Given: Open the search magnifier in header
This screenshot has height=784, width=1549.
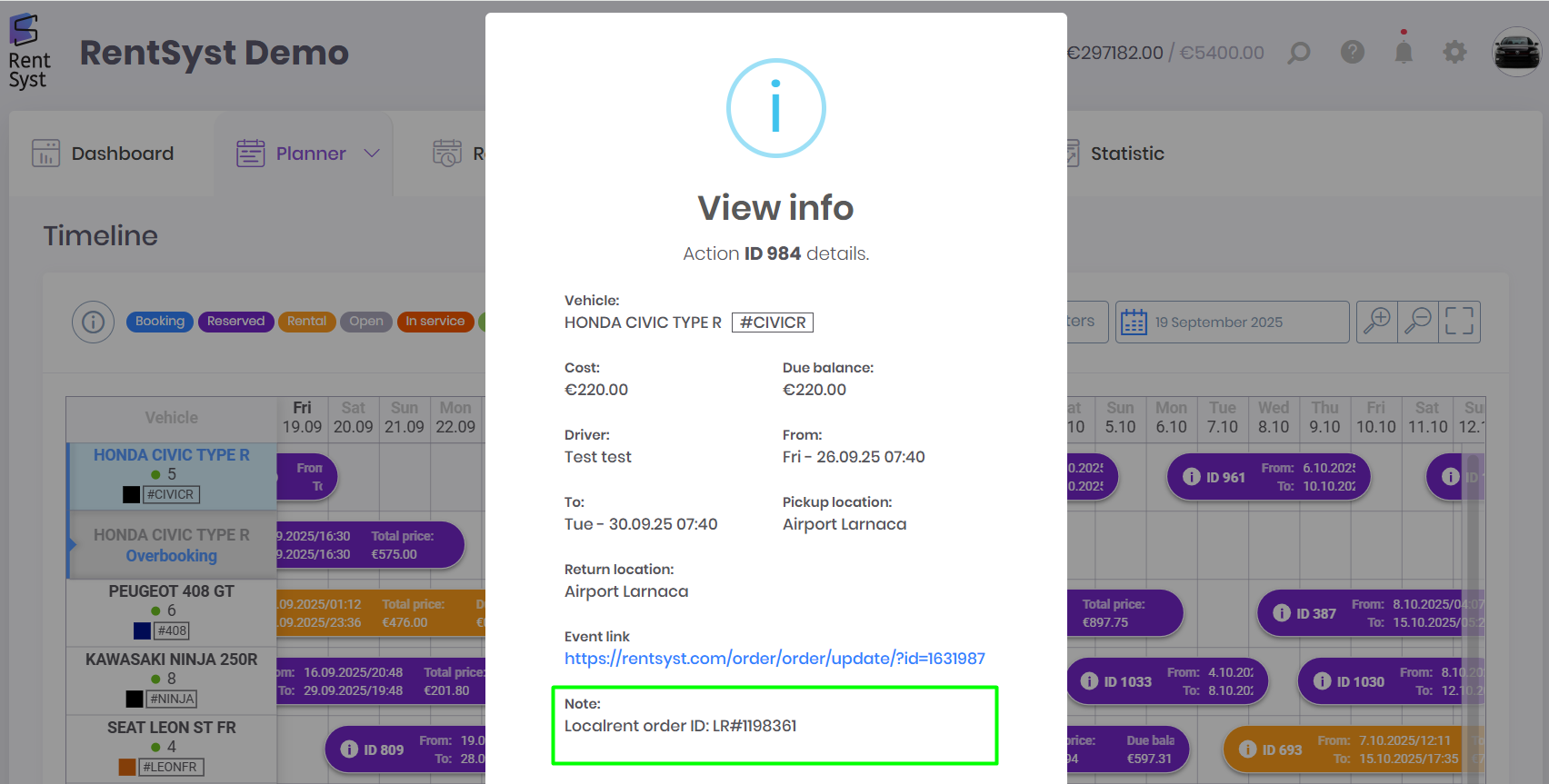Looking at the screenshot, I should 1299,53.
